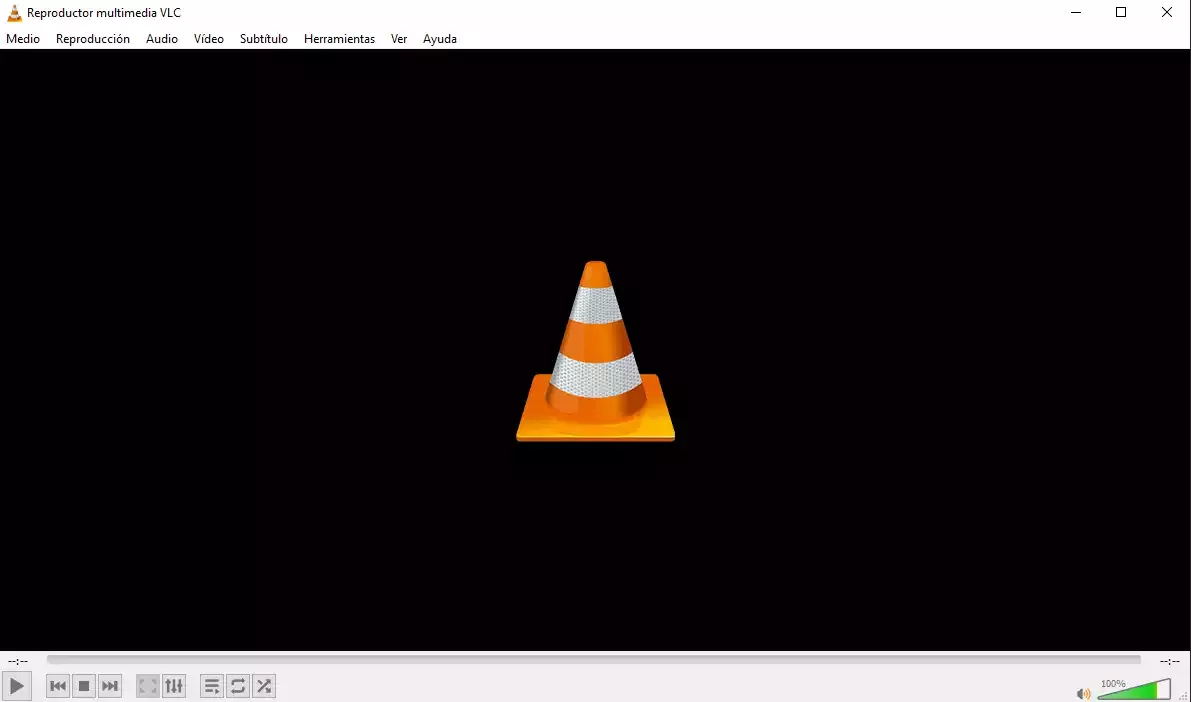The width and height of the screenshot is (1191, 702).
Task: Click the large VLC cone in video area
Action: tap(596, 351)
